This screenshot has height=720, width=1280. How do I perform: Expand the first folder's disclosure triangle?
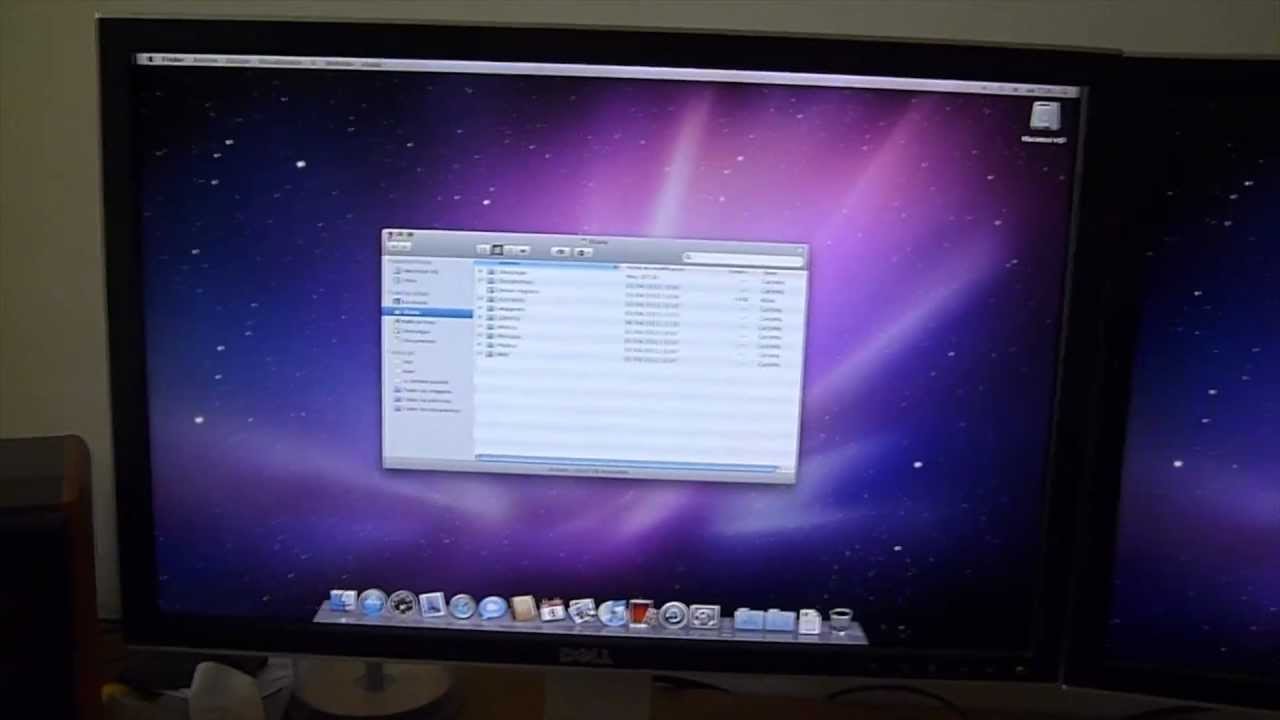(481, 272)
